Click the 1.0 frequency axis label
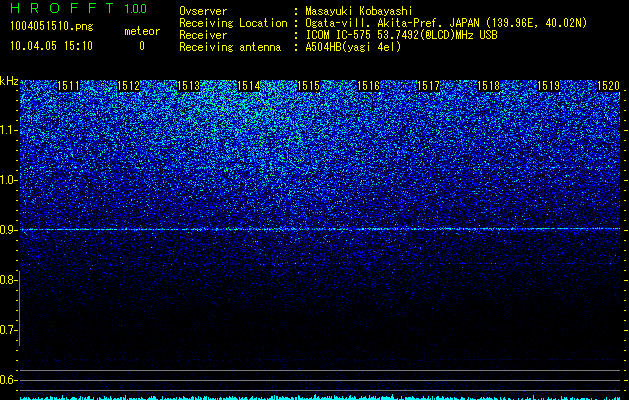The image size is (629, 400). (7, 180)
